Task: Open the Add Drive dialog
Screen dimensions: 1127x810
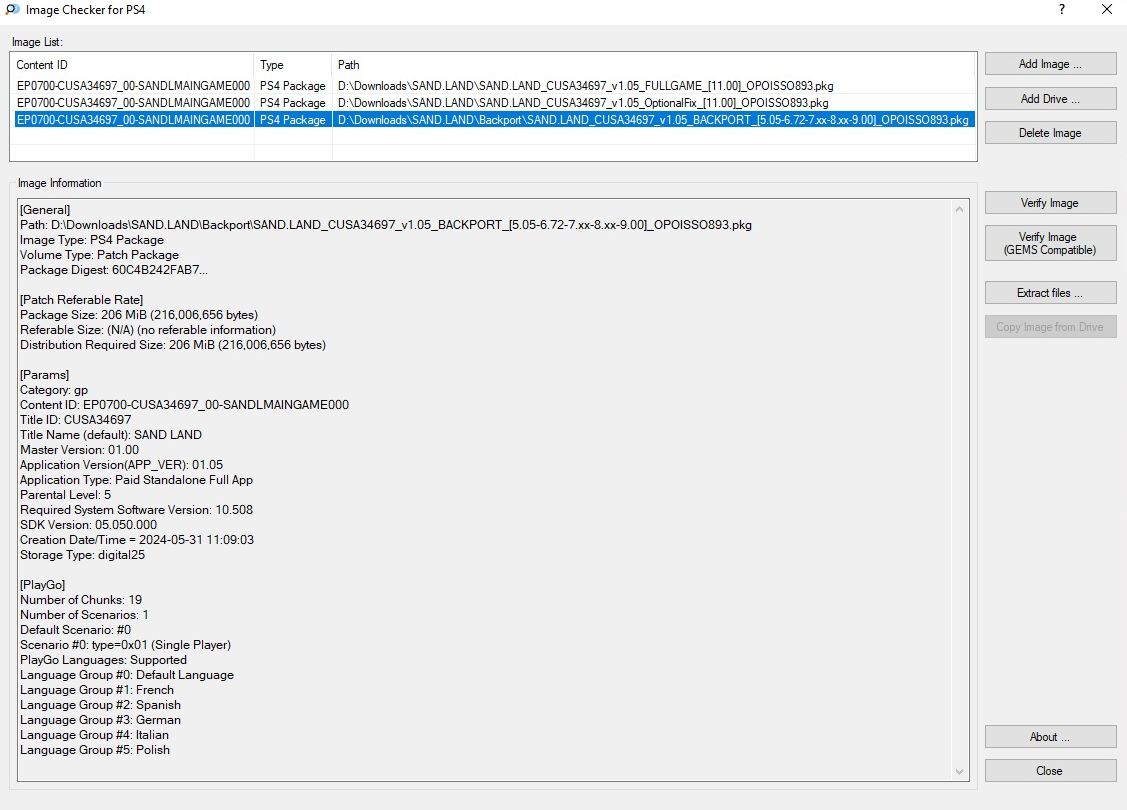Action: pyautogui.click(x=1050, y=98)
